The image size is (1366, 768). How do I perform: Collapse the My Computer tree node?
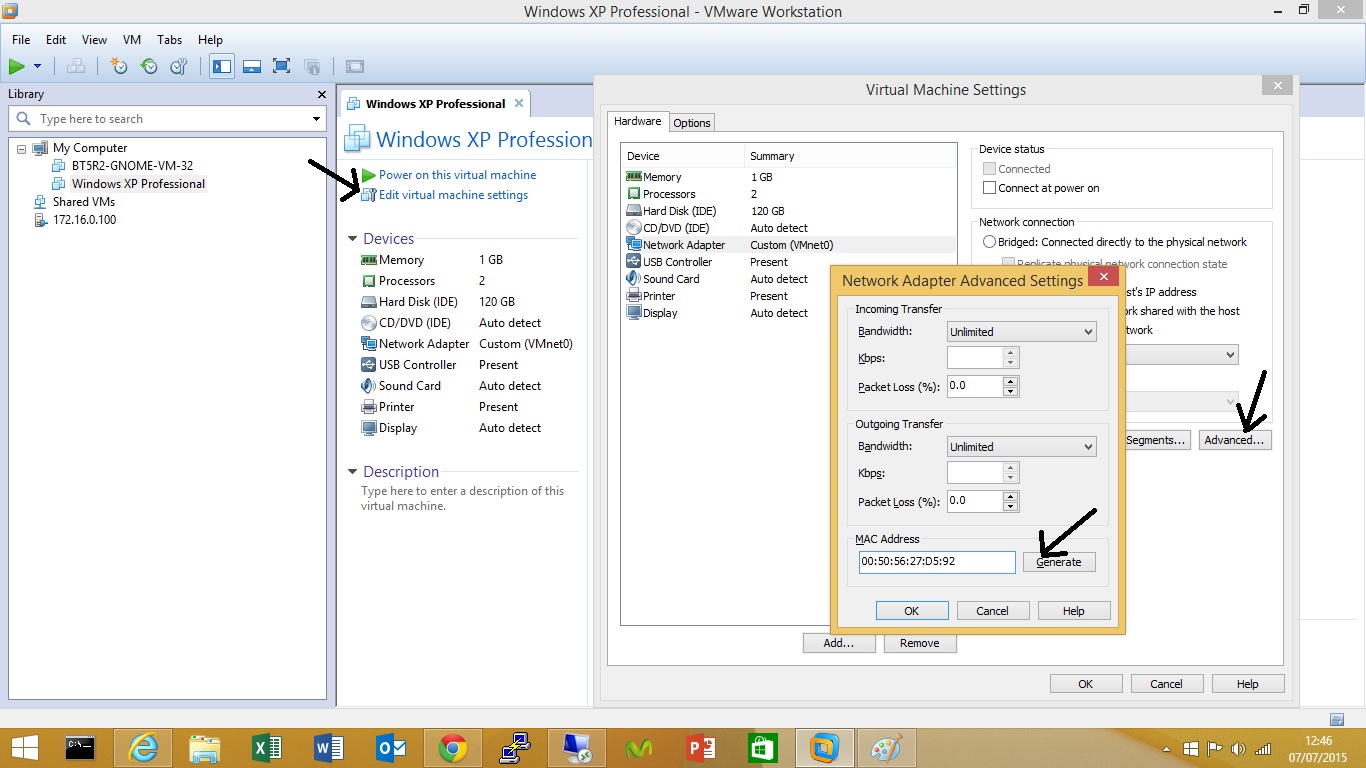click(x=21, y=148)
